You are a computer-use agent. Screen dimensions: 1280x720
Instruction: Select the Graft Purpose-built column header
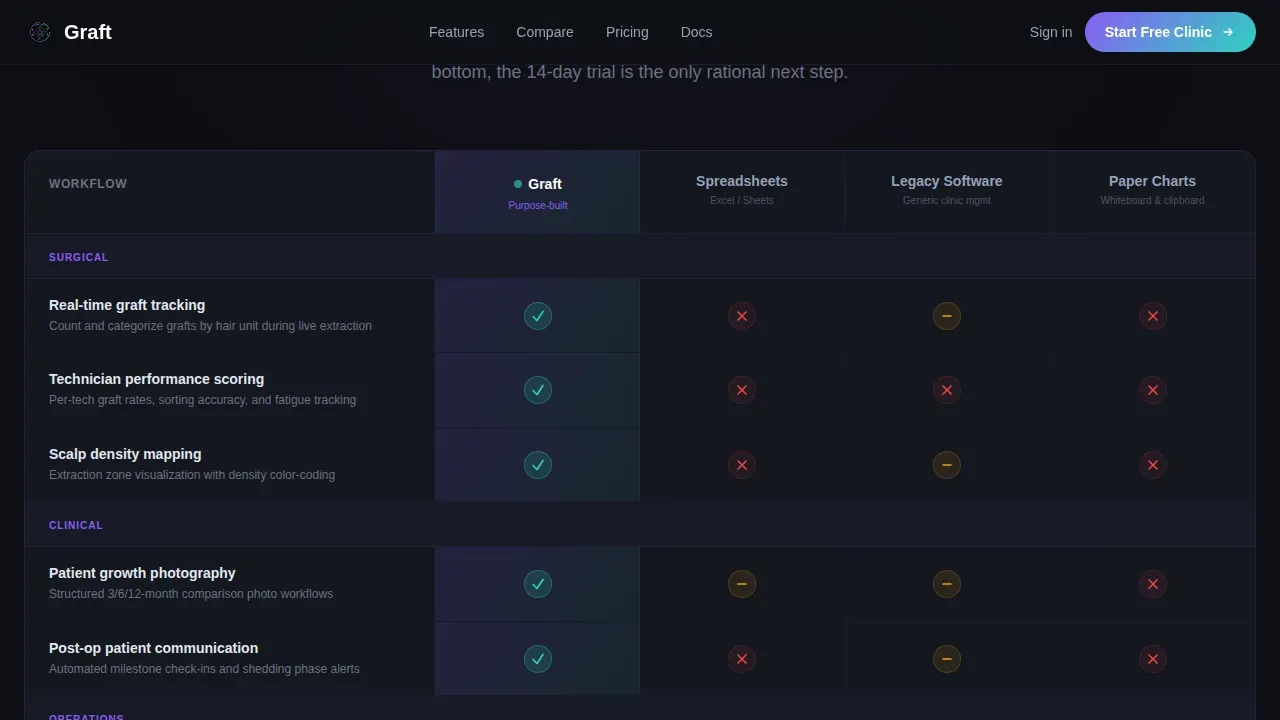(538, 193)
